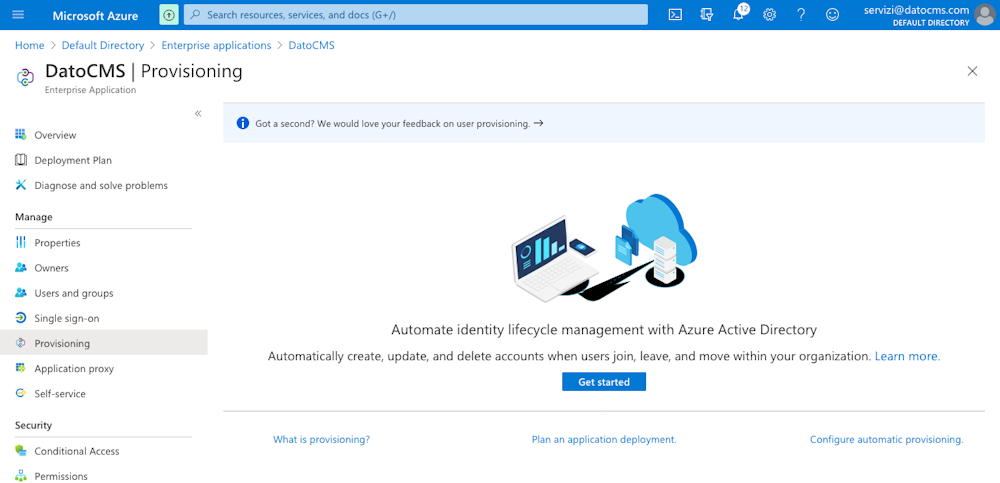Image resolution: width=1000 pixels, height=483 pixels.
Task: Click the Provisioning sidebar icon
Action: [21, 343]
